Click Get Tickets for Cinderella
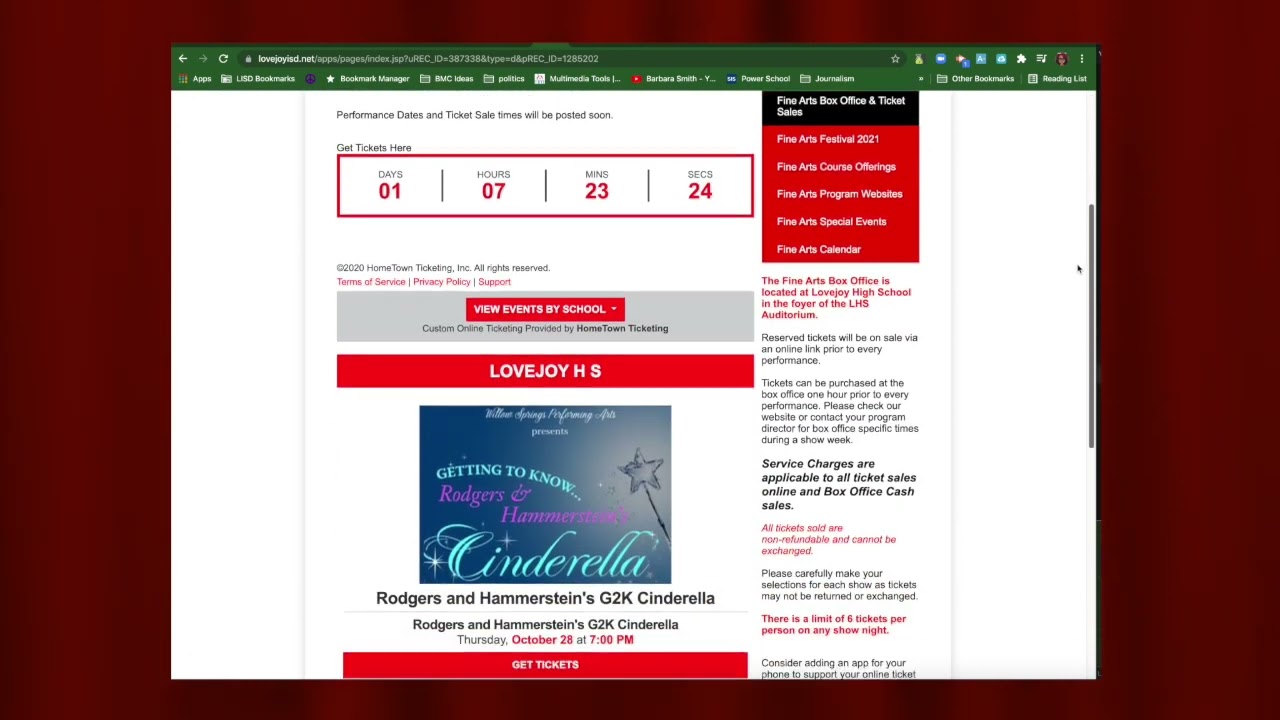This screenshot has width=1280, height=720. pyautogui.click(x=545, y=665)
